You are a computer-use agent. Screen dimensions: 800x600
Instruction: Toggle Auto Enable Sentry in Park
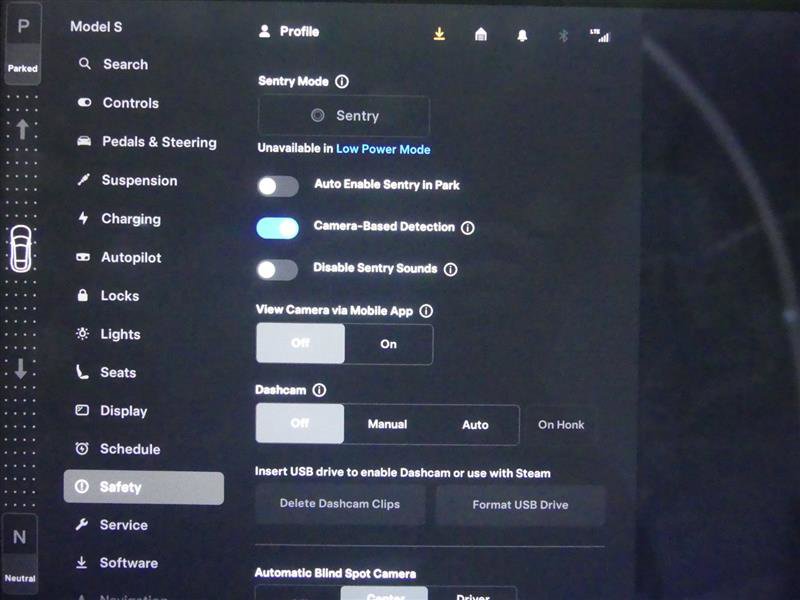(x=278, y=186)
